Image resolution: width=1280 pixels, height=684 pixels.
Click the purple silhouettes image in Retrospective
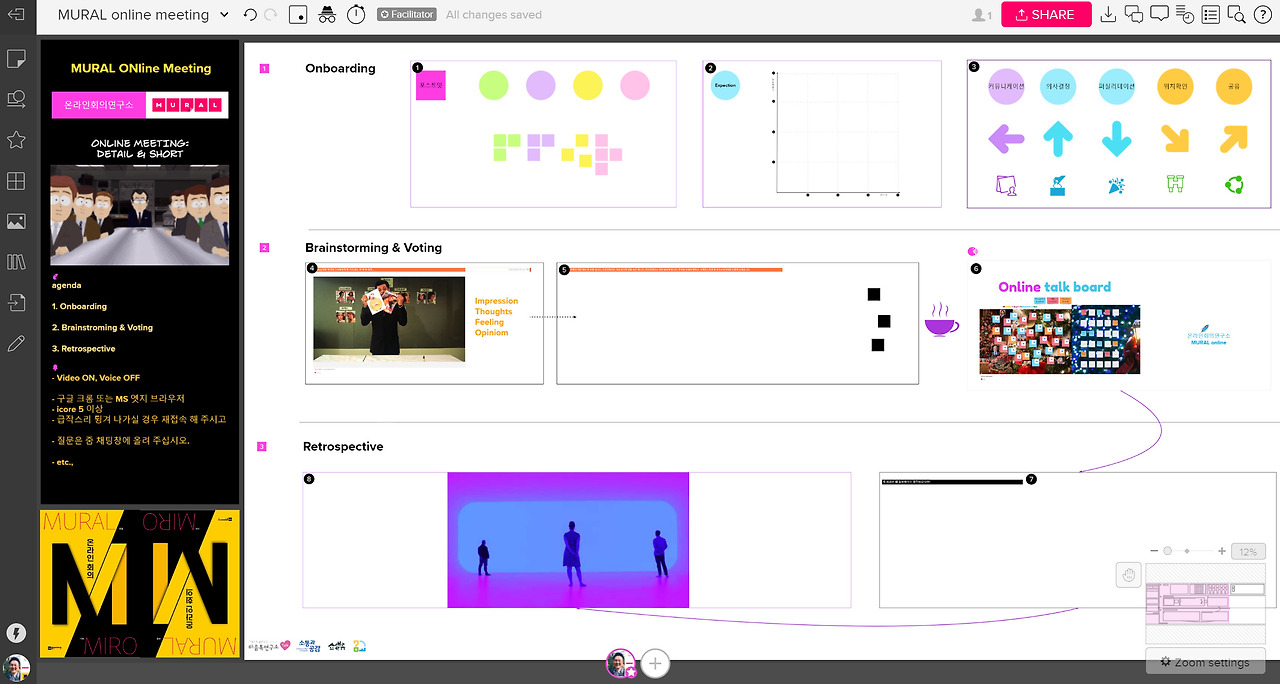pos(568,540)
